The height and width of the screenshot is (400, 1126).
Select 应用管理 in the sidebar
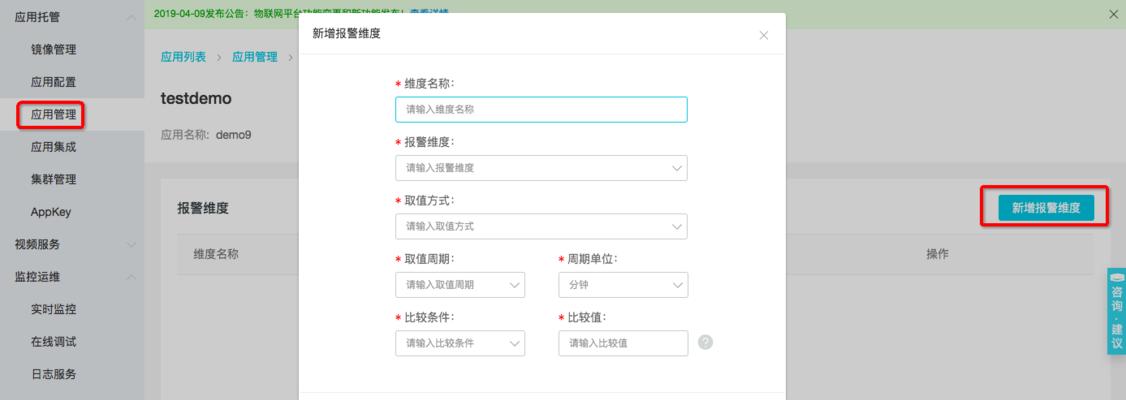53,114
